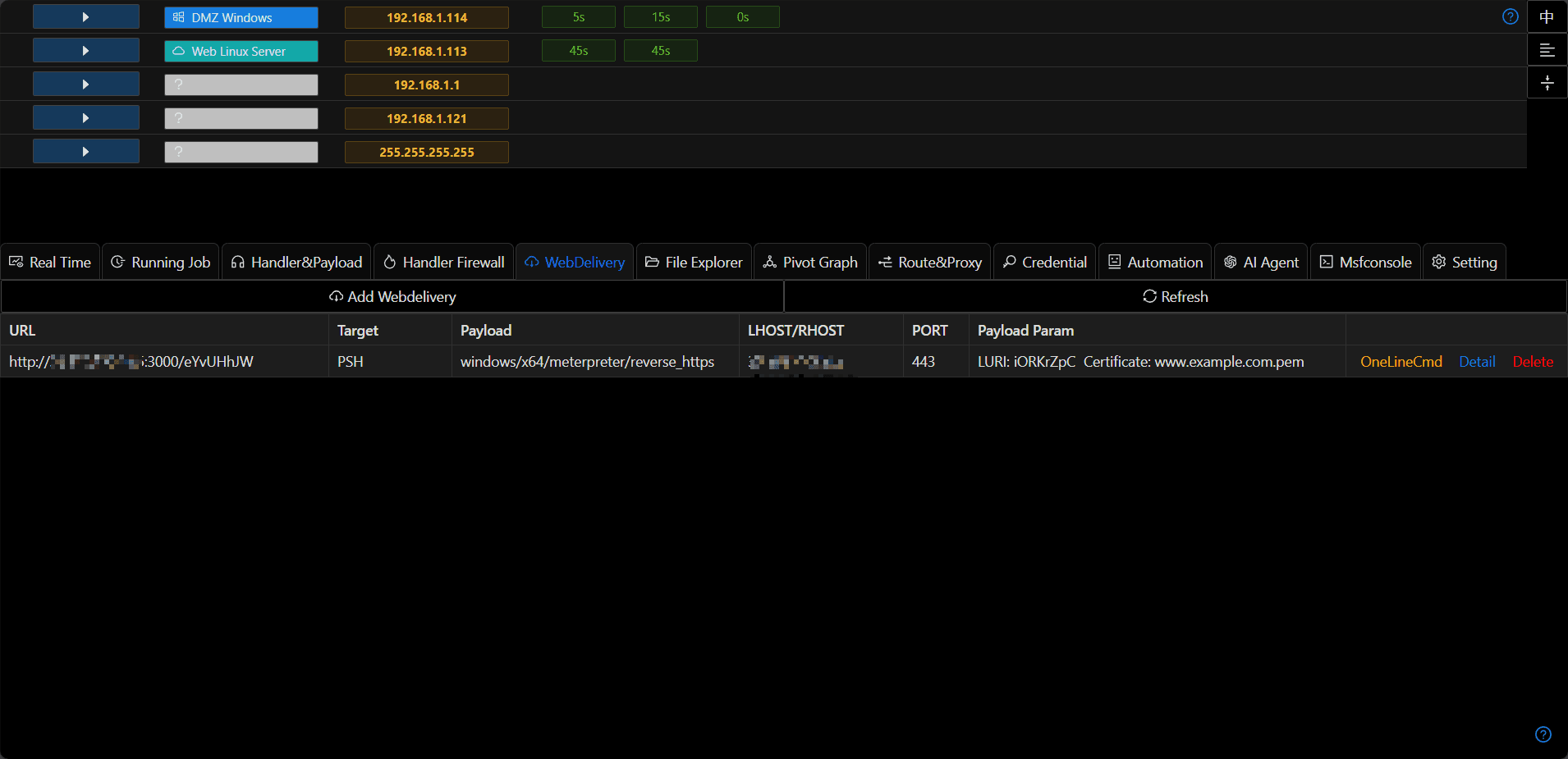Open second 45s session of Web Linux Server
Viewport: 1568px width, 759px height.
660,51
